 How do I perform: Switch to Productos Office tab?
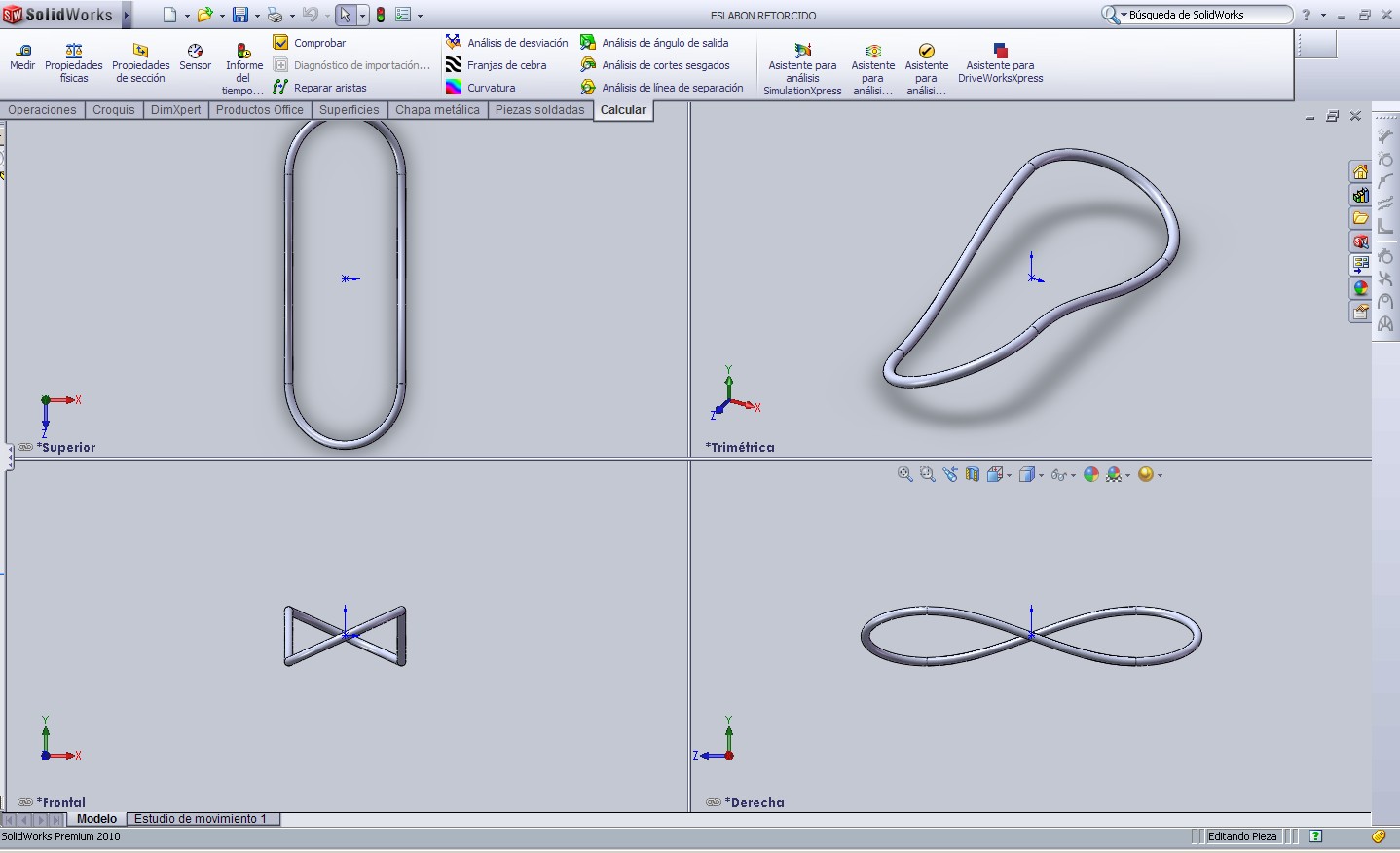(x=260, y=110)
